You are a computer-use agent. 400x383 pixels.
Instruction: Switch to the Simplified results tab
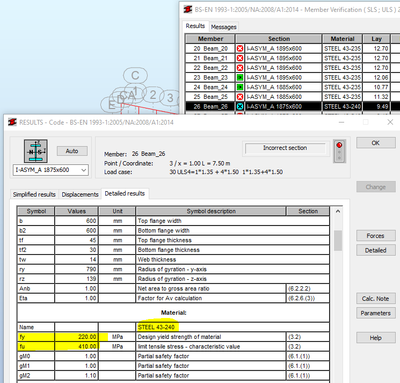(x=34, y=194)
